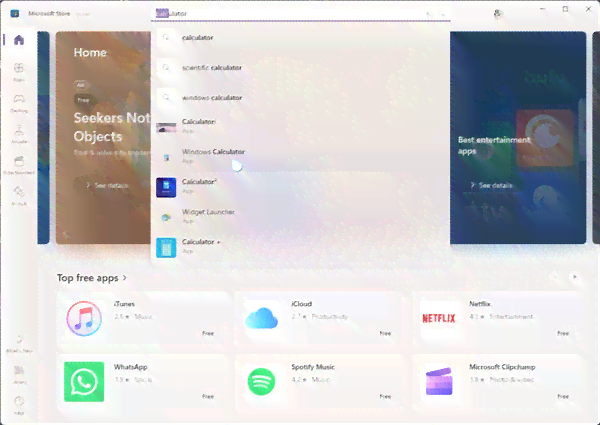Click the 'Home' title on the featured banner
600x425 pixels.
pos(90,52)
